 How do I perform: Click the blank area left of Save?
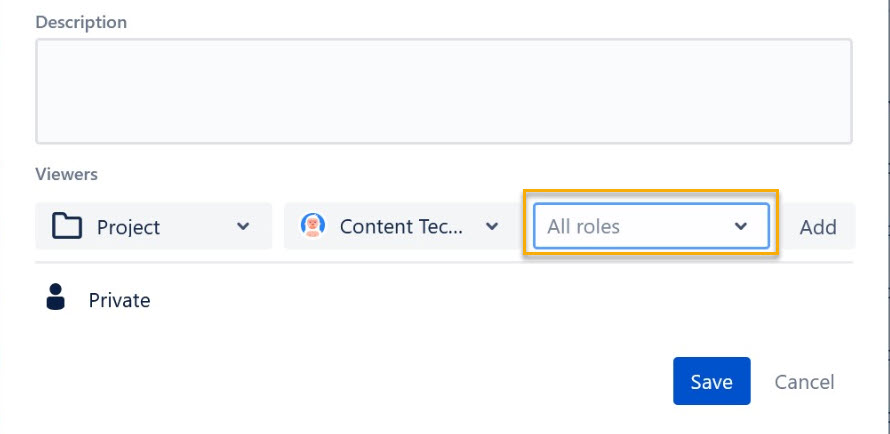coord(352,381)
